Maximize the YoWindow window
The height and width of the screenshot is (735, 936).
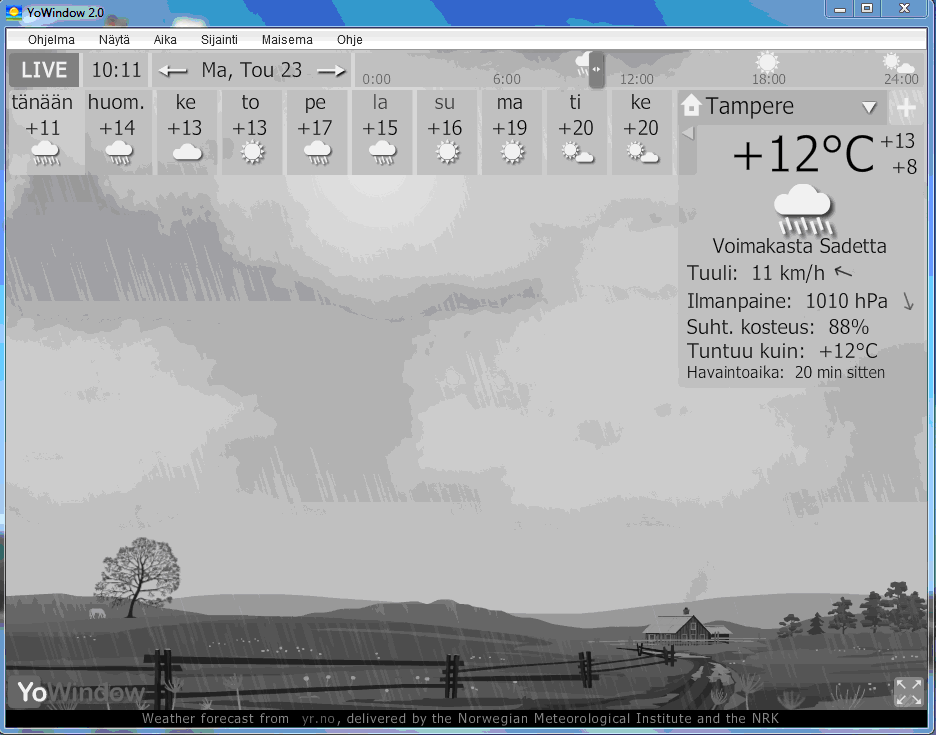[867, 8]
